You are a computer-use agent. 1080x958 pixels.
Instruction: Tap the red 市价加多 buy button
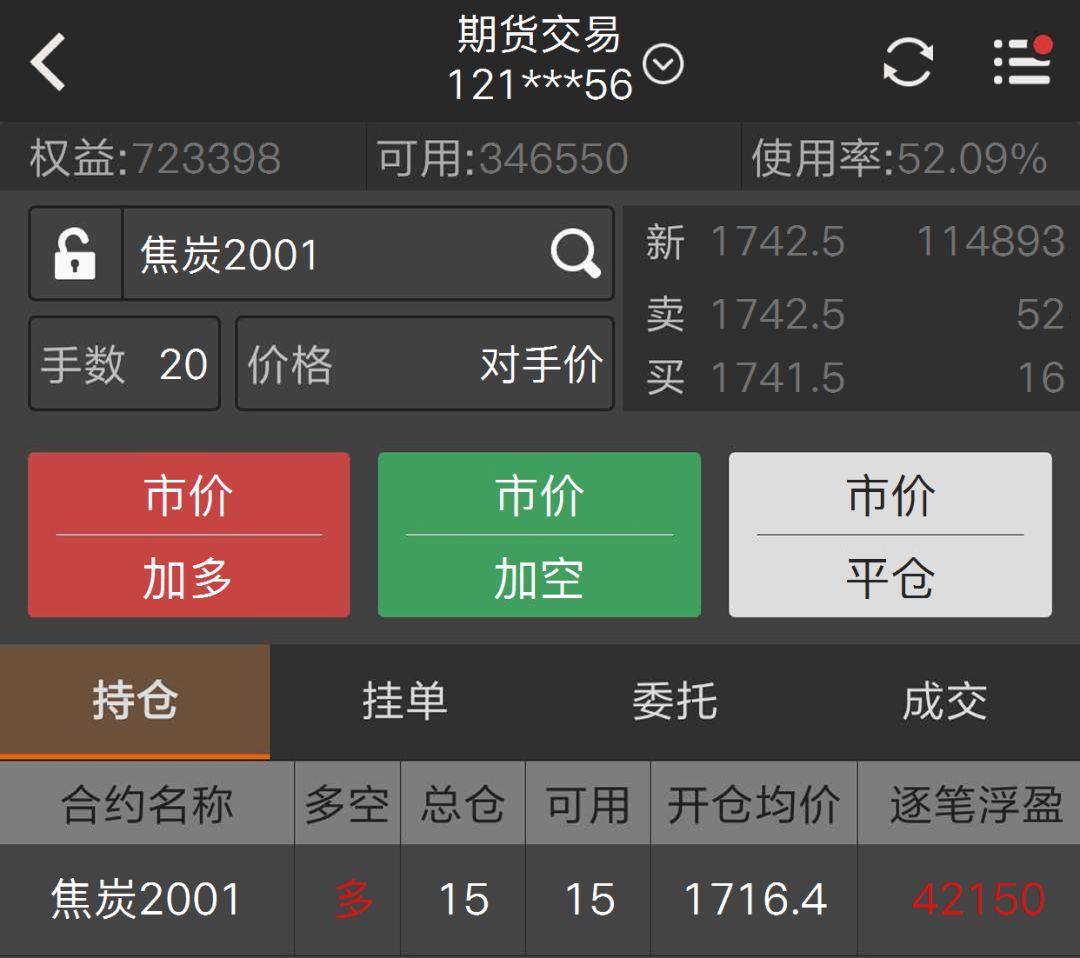(187, 534)
